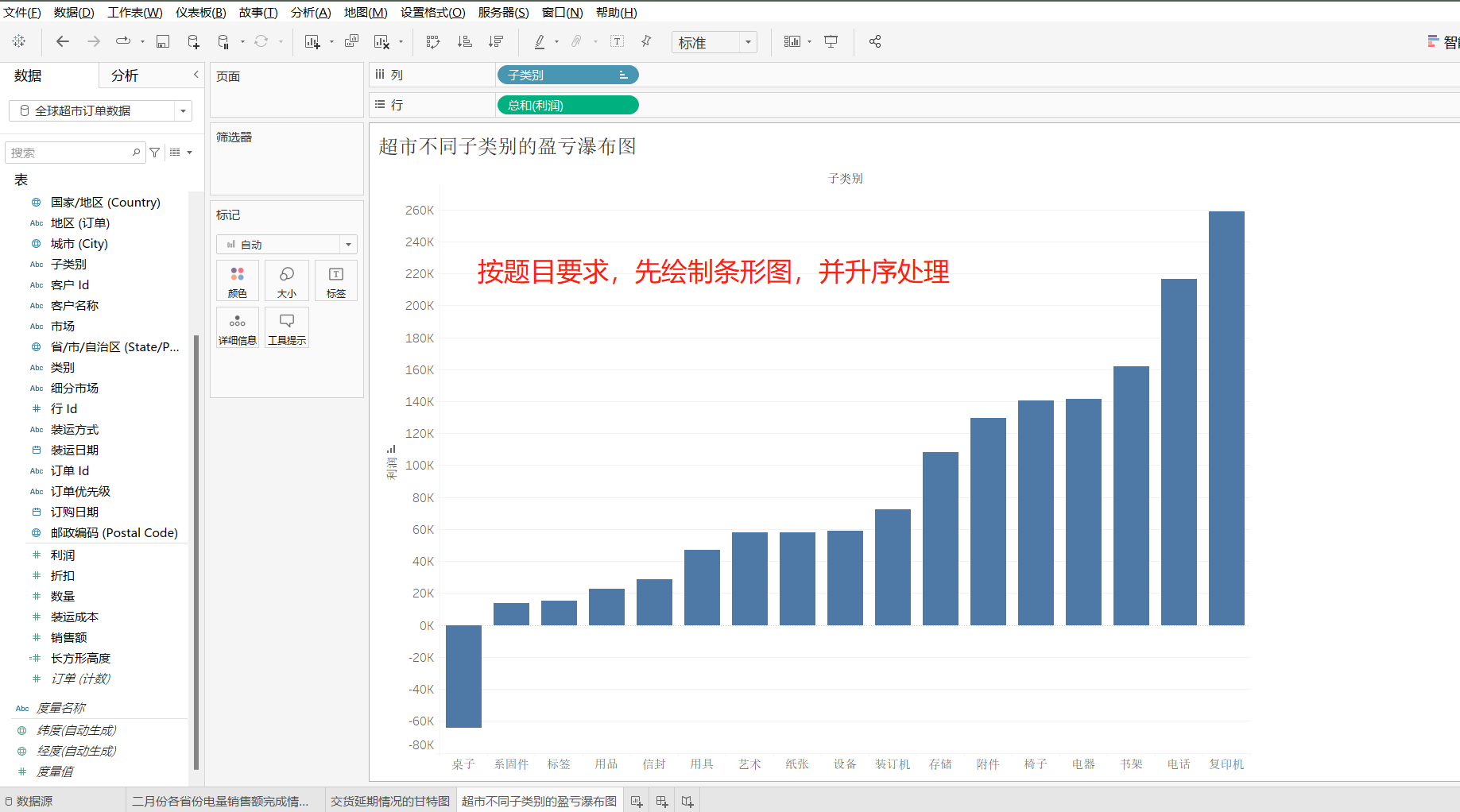The width and height of the screenshot is (1460, 812).
Task: Click the show/hide cards icon
Action: (x=792, y=41)
